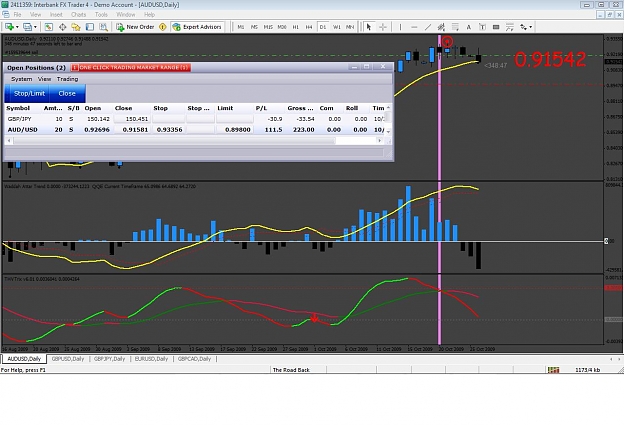
Task: Select the crosshair tool
Action: coord(383,27)
